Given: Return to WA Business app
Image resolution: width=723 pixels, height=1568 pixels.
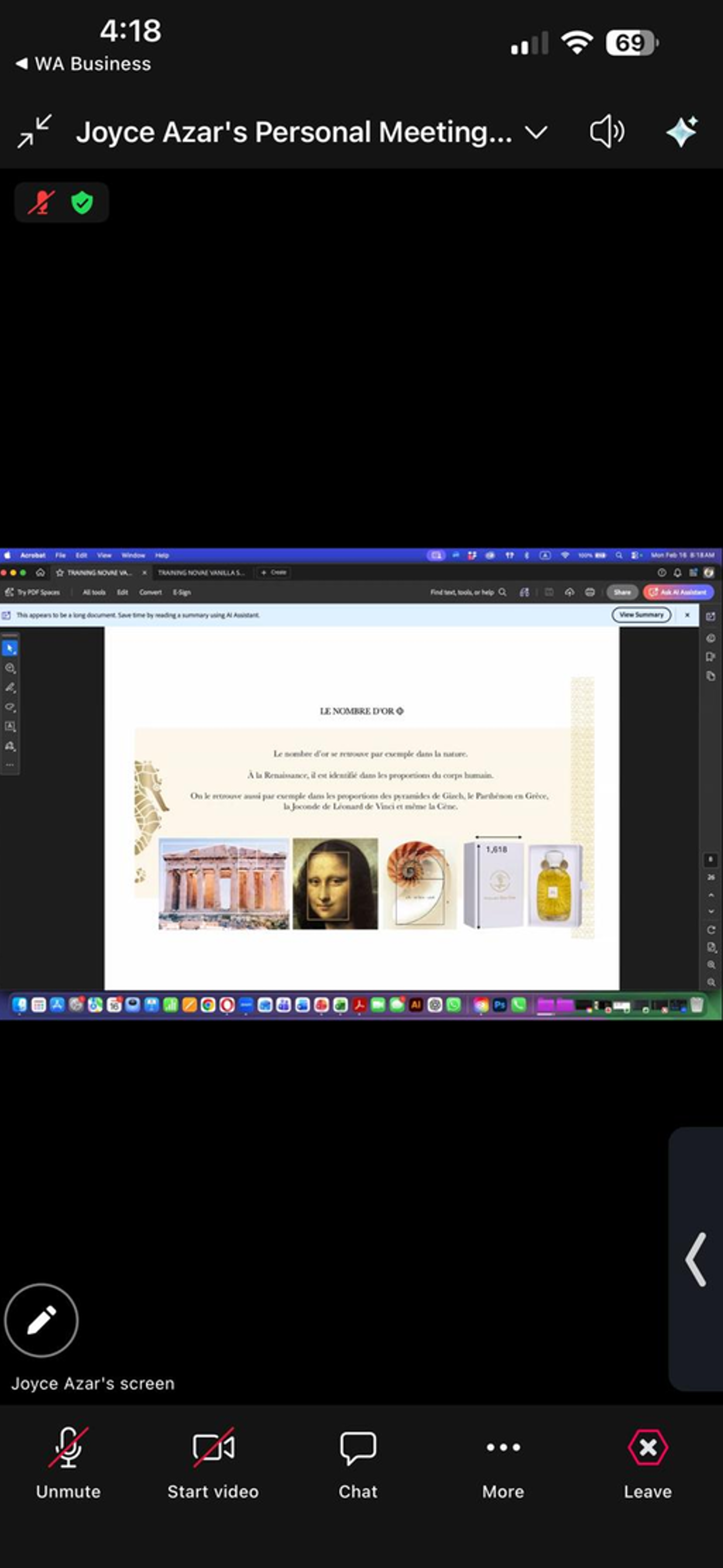Looking at the screenshot, I should point(83,64).
